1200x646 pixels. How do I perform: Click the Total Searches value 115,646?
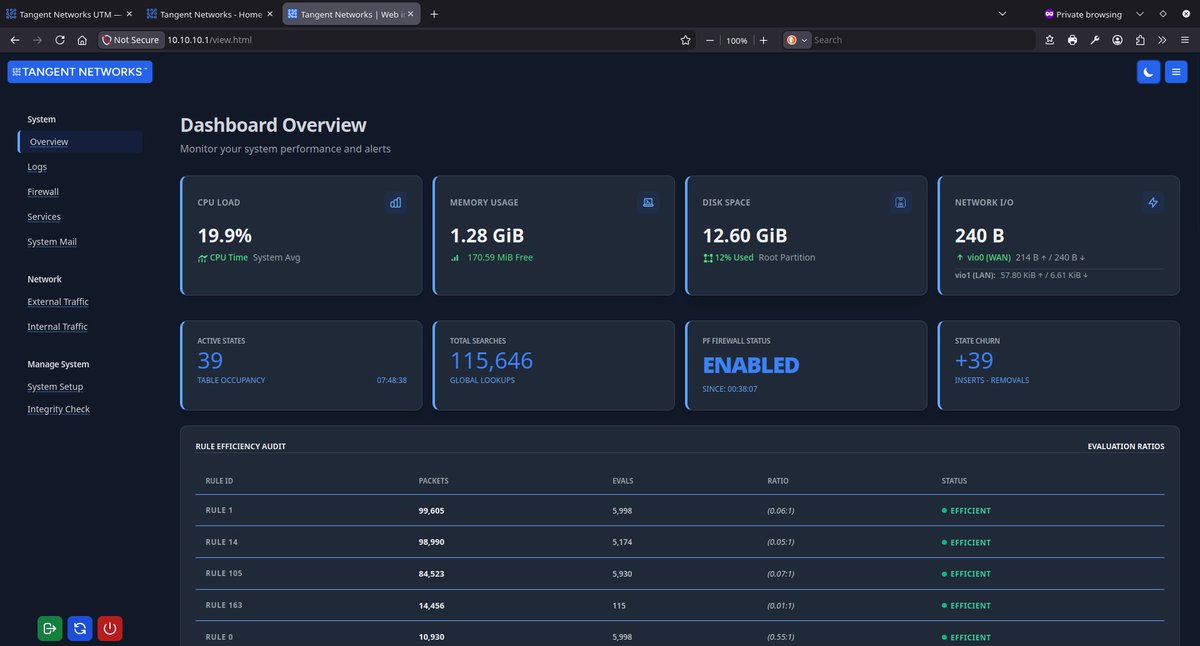pos(491,360)
